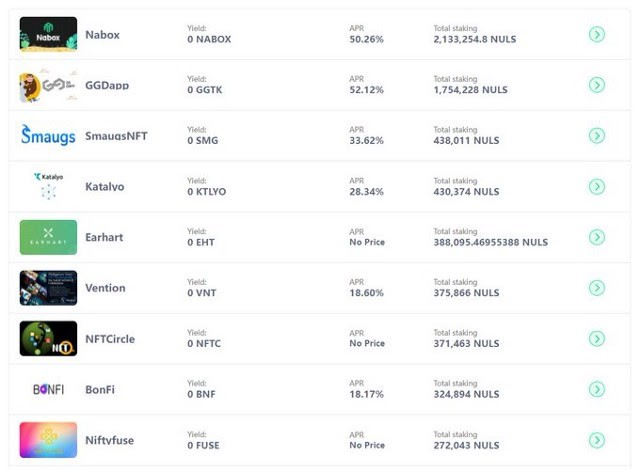Click the BonFi logo
640x470 pixels.
[49, 389]
